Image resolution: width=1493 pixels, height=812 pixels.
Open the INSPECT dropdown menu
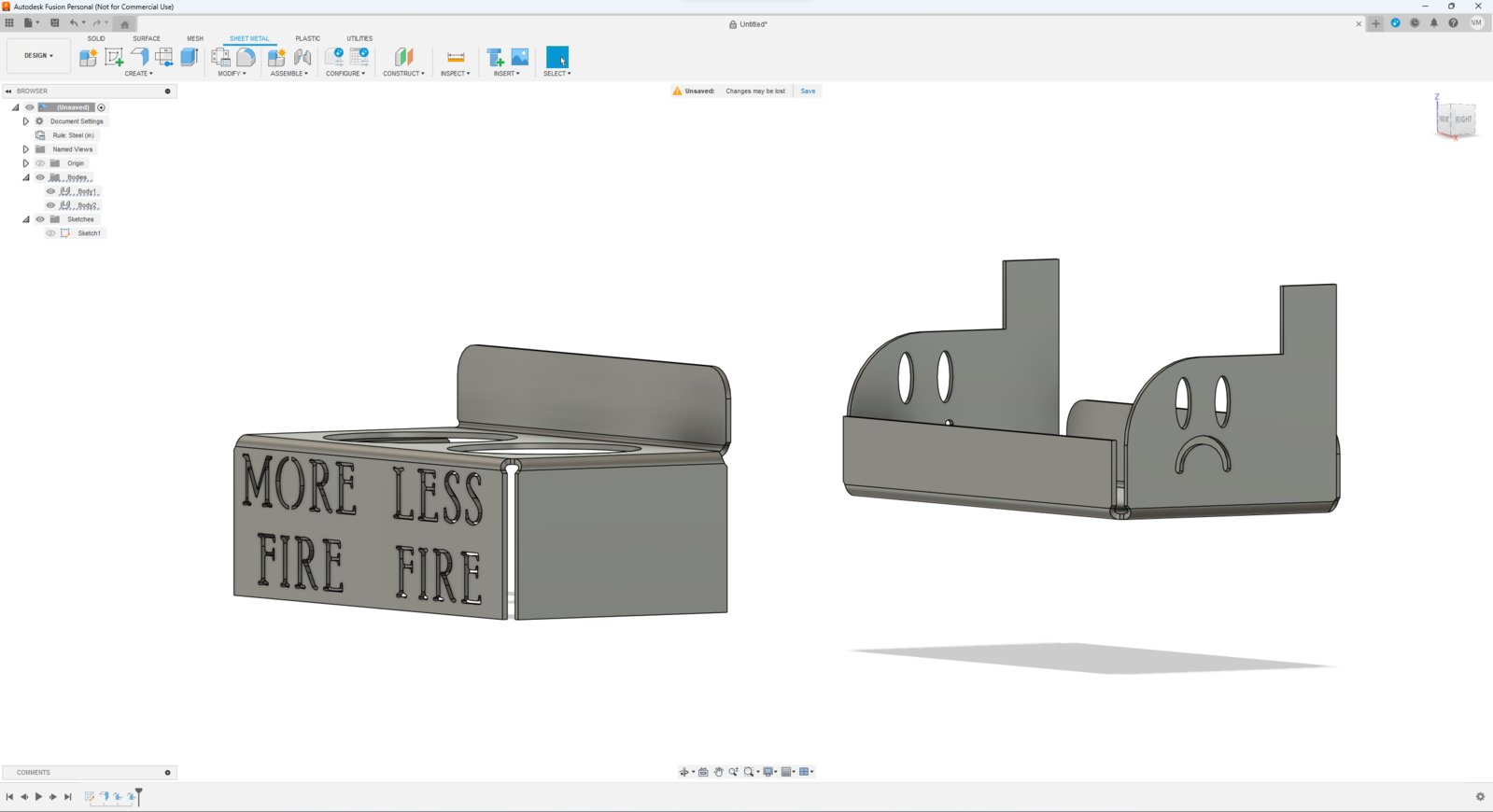point(456,74)
